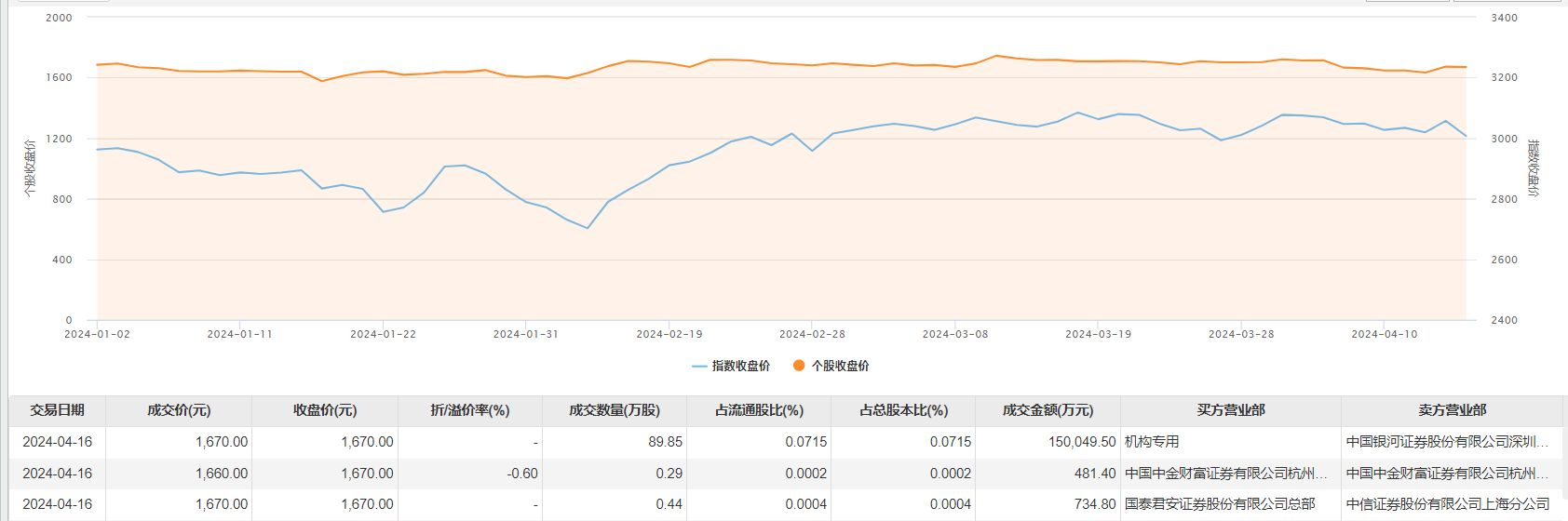Image resolution: width=1568 pixels, height=521 pixels.
Task: Click the 成交价(元) column header
Action: pyautogui.click(x=179, y=410)
